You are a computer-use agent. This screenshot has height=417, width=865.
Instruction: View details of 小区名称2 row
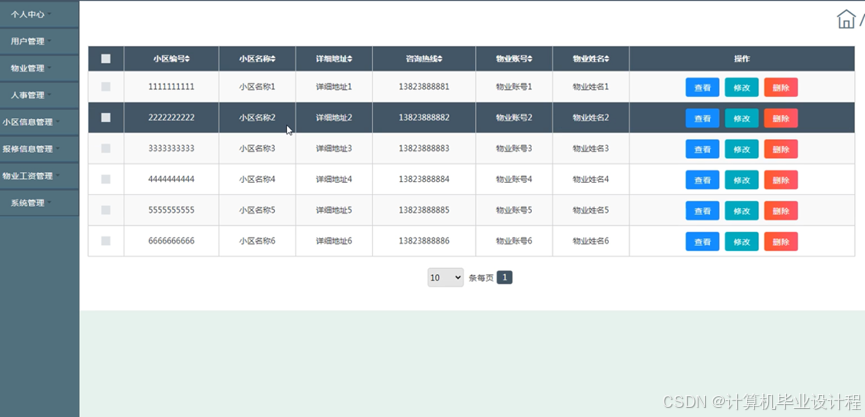(702, 118)
